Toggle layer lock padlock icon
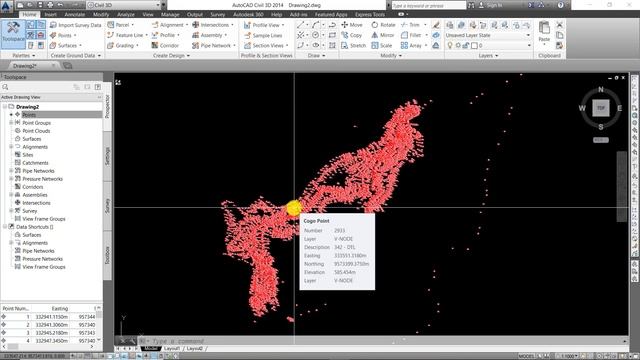Viewport: 640px width, 360px height. (466, 45)
